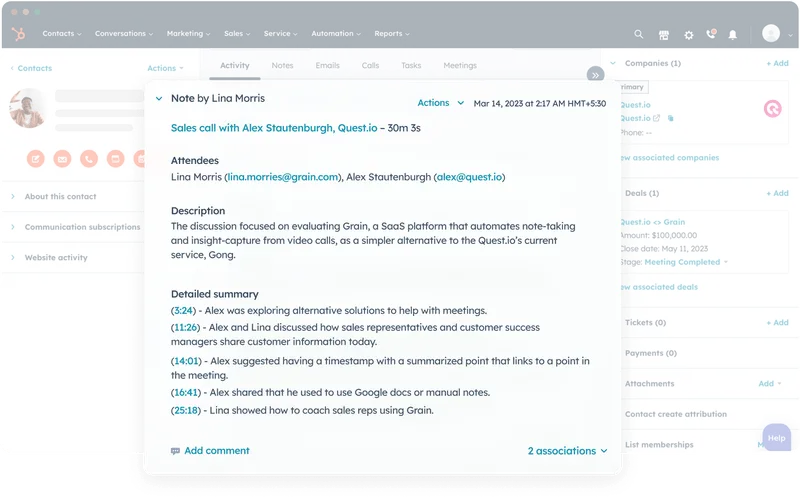The width and height of the screenshot is (800, 501).
Task: Click the view associated deals link
Action: click(x=659, y=287)
